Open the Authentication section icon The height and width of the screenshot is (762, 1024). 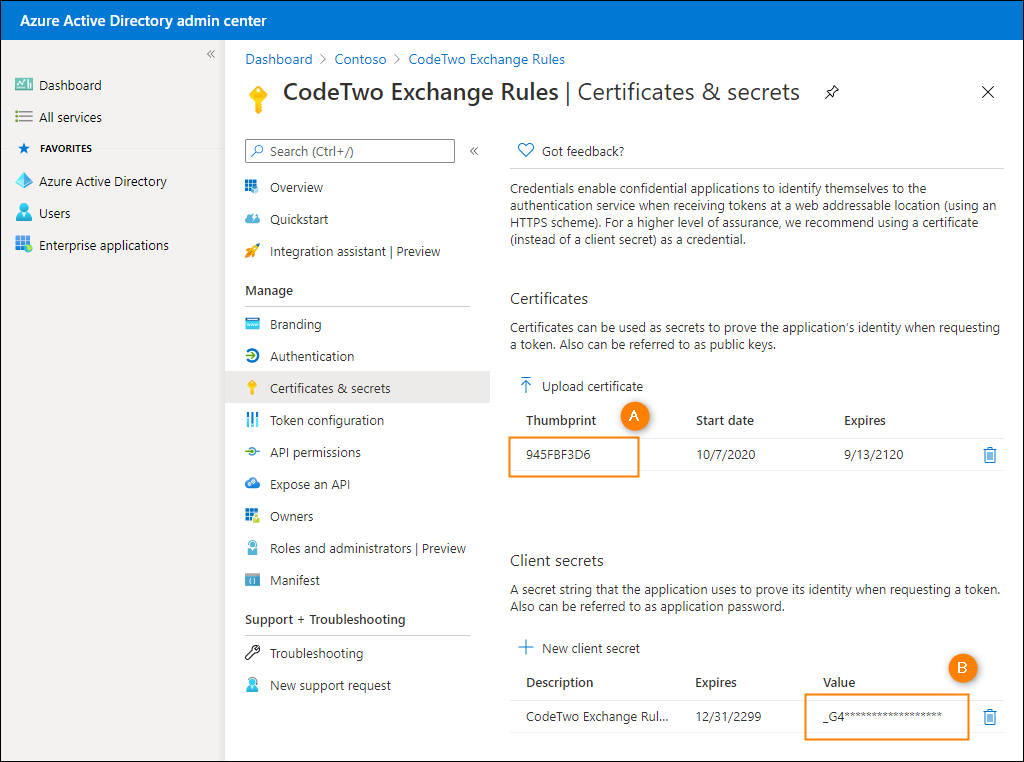(251, 356)
